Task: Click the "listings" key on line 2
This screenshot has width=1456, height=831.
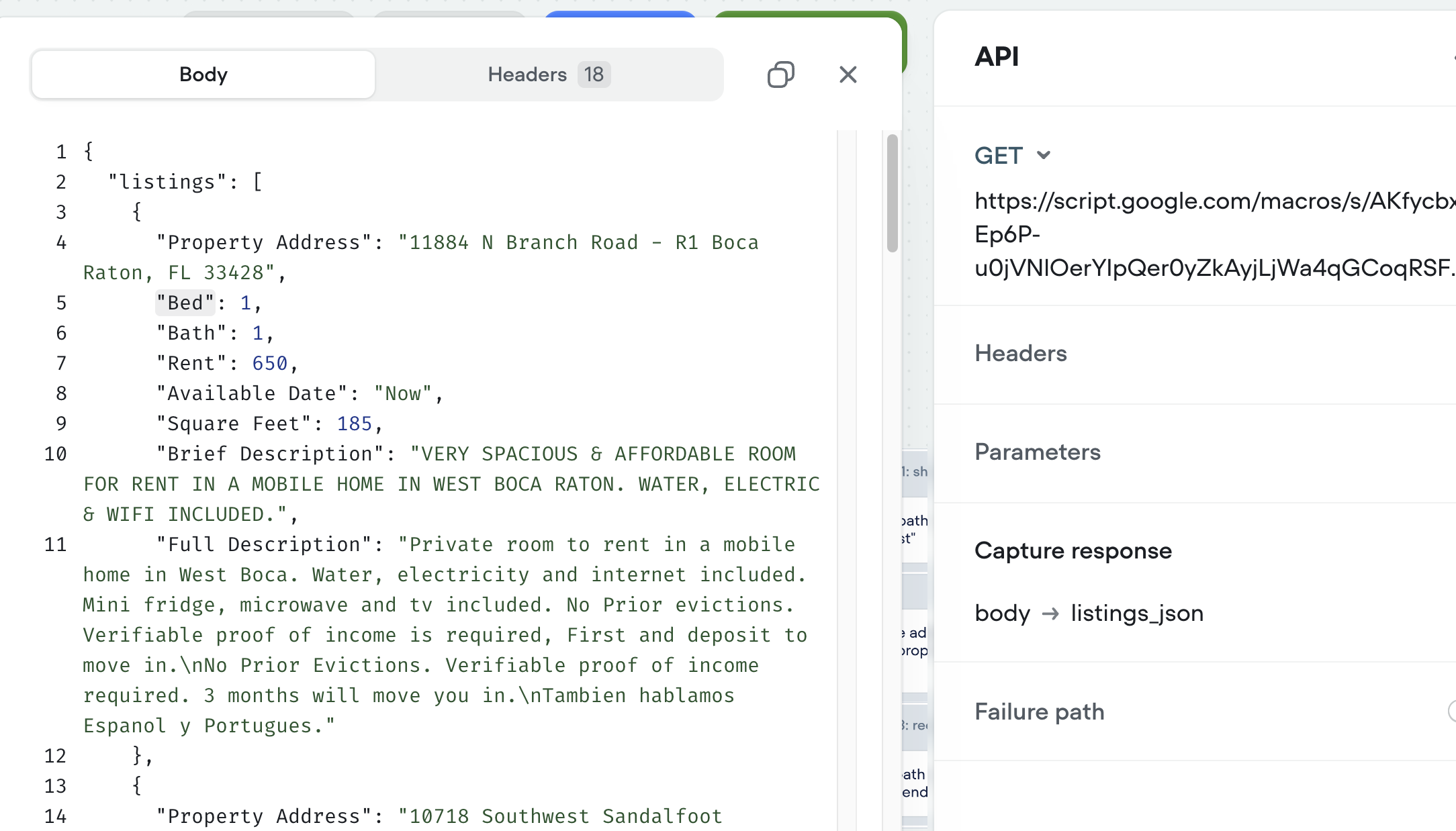Action: pos(167,183)
